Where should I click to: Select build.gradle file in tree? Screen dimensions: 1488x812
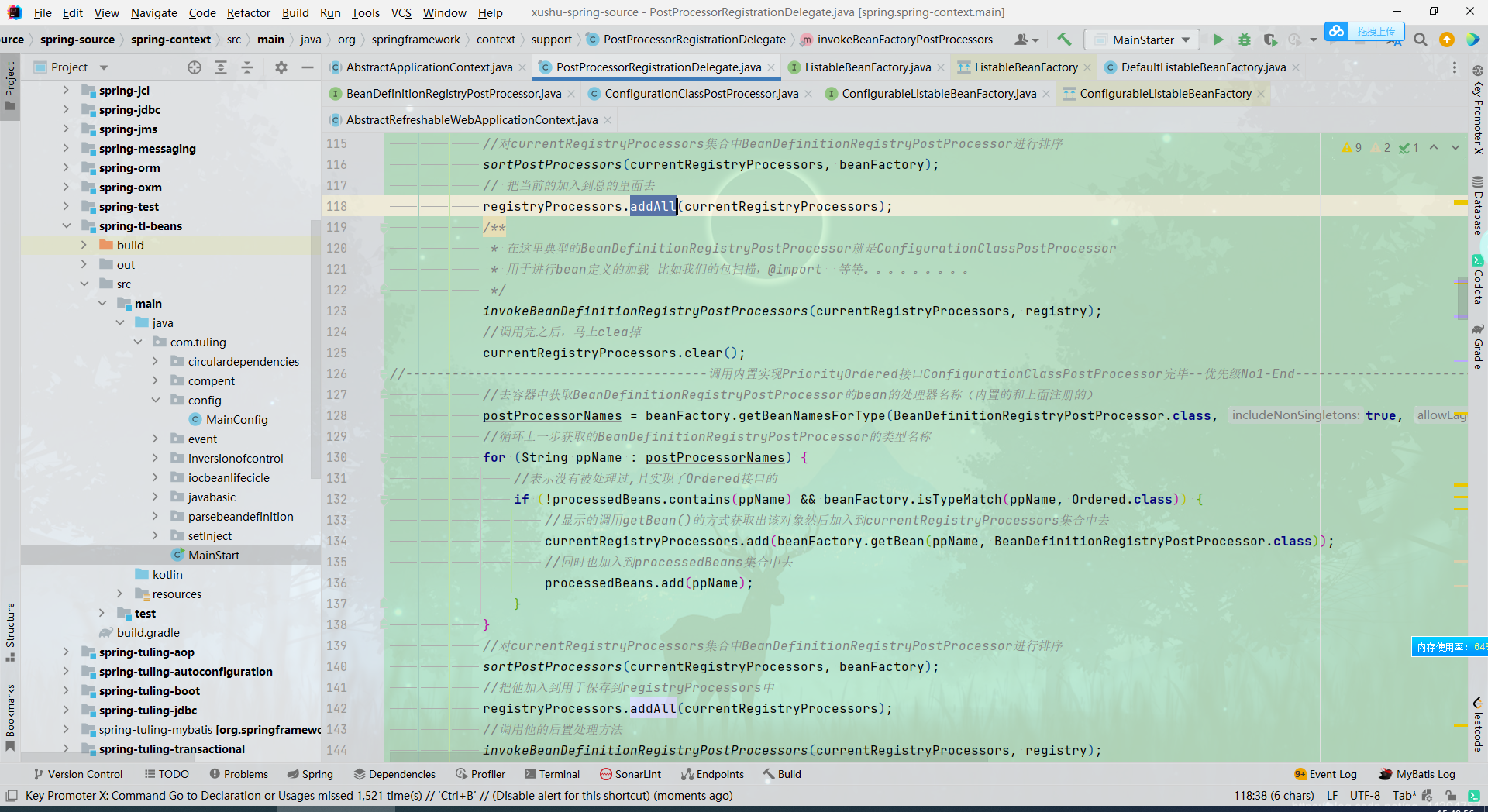[147, 633]
